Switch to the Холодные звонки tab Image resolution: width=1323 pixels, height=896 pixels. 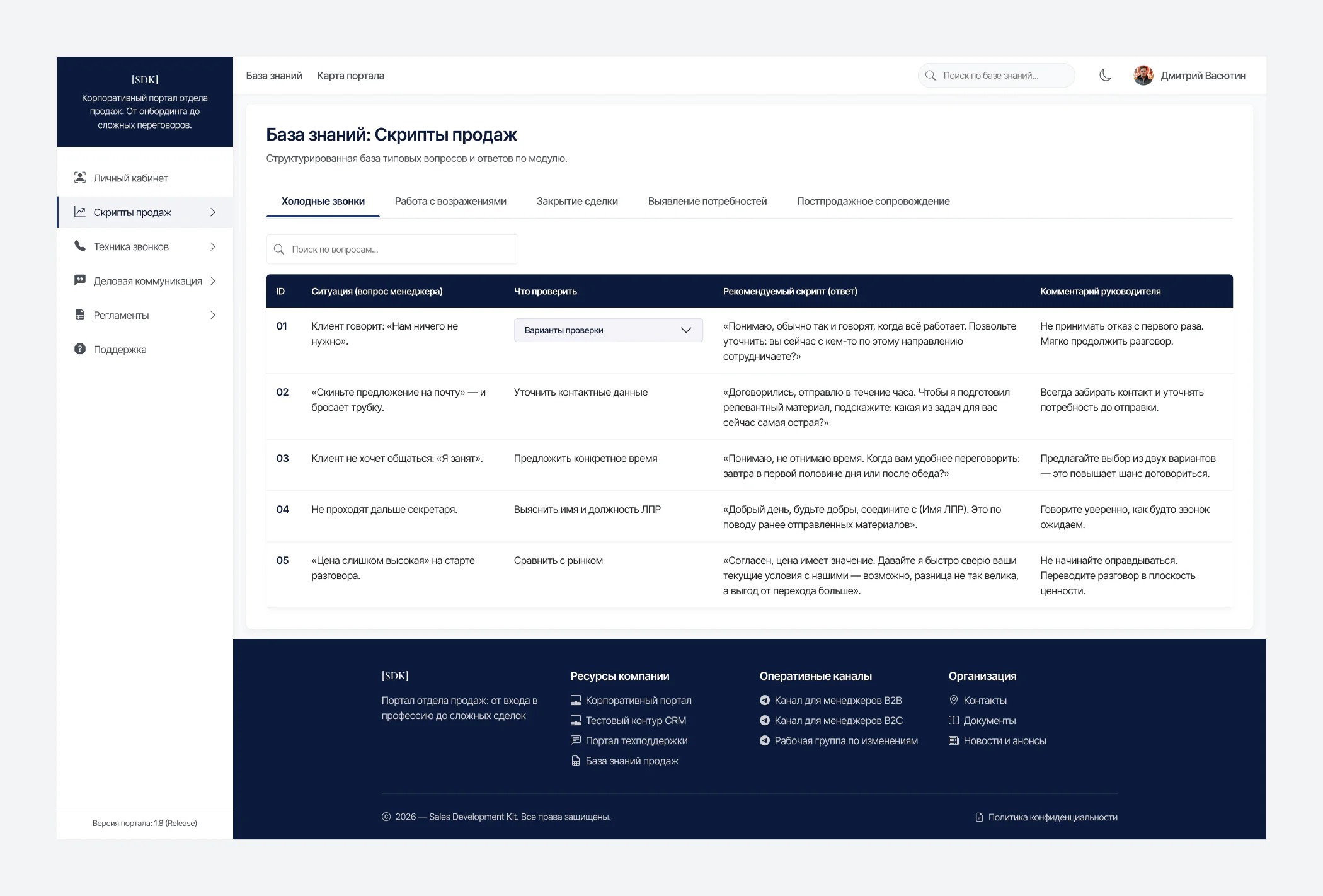point(323,202)
